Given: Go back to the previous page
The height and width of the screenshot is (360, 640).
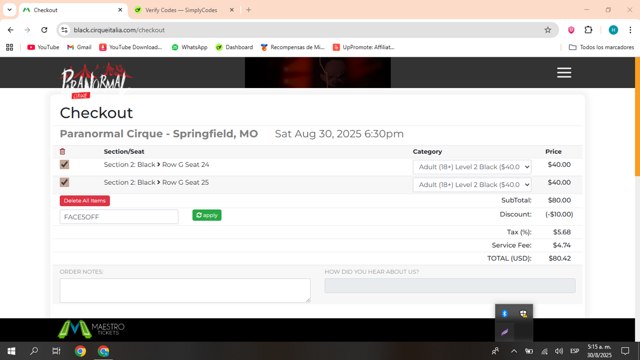Looking at the screenshot, I should [11, 30].
